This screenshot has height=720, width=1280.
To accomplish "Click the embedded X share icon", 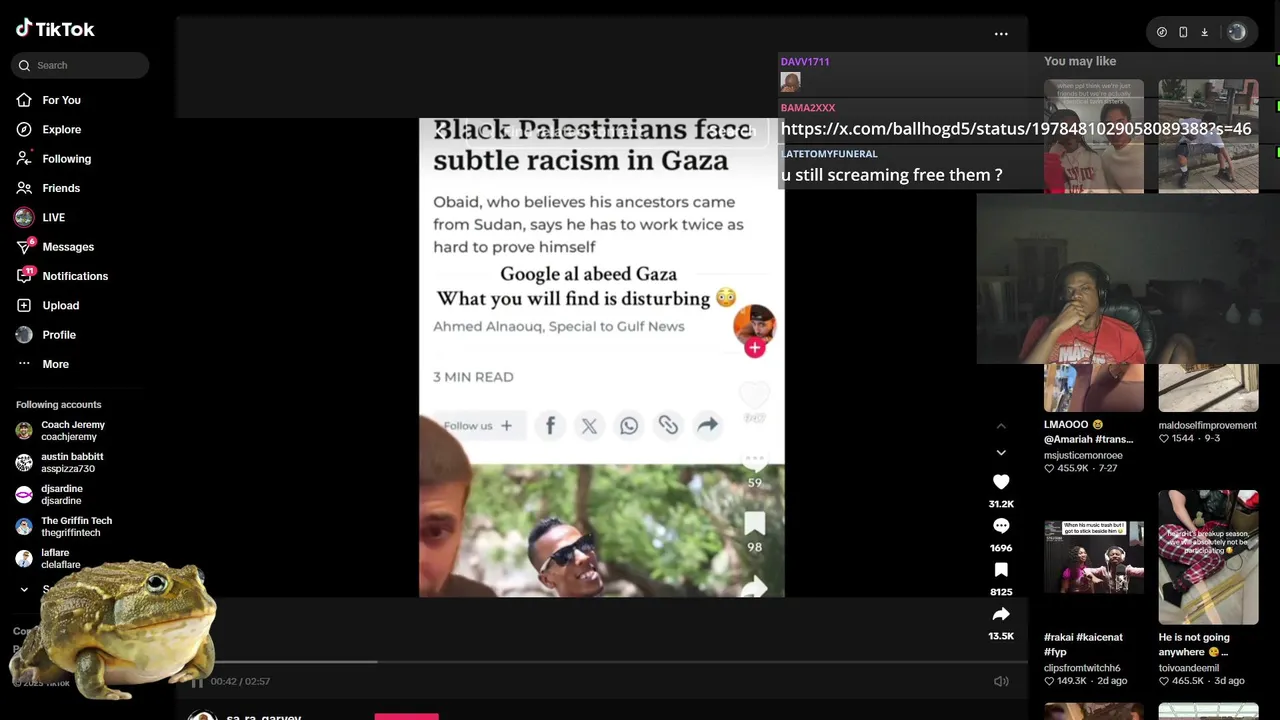I will point(589,426).
